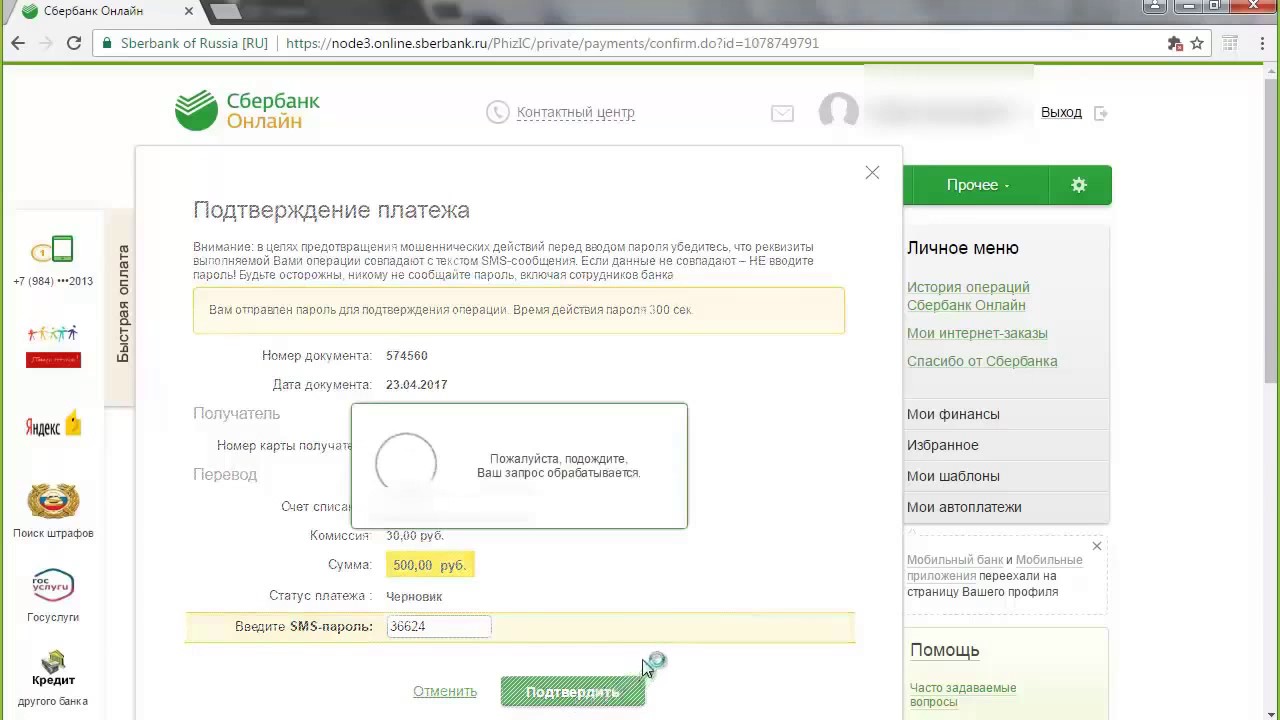Viewport: 1280px width, 720px height.
Task: Close the payment confirmation dialog
Action: click(872, 173)
